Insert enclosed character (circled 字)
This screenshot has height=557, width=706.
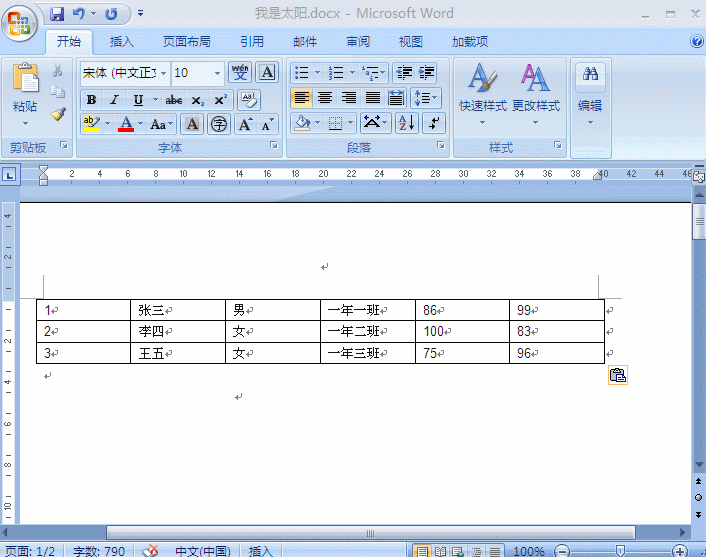219,124
